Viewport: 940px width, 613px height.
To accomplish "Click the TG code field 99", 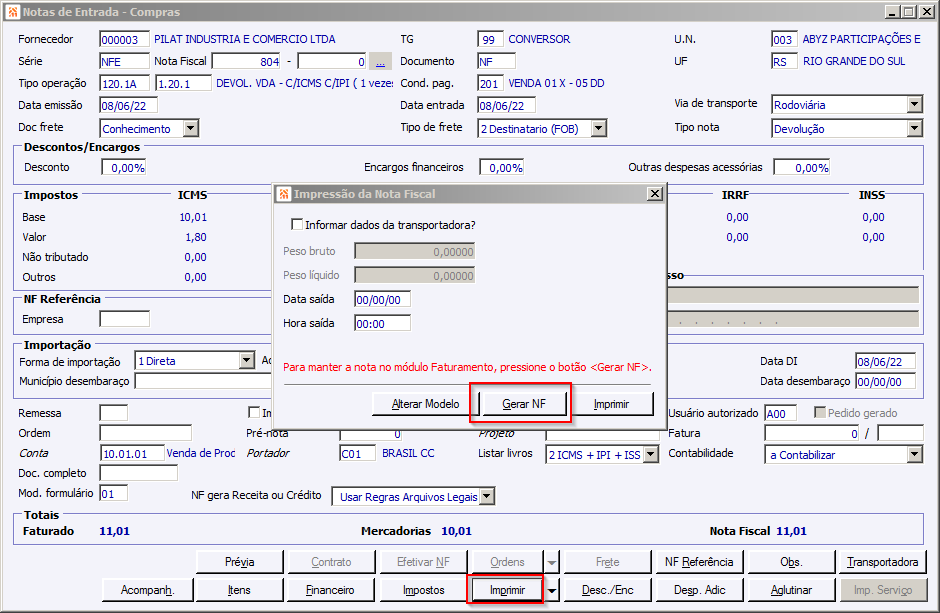I will tap(490, 40).
